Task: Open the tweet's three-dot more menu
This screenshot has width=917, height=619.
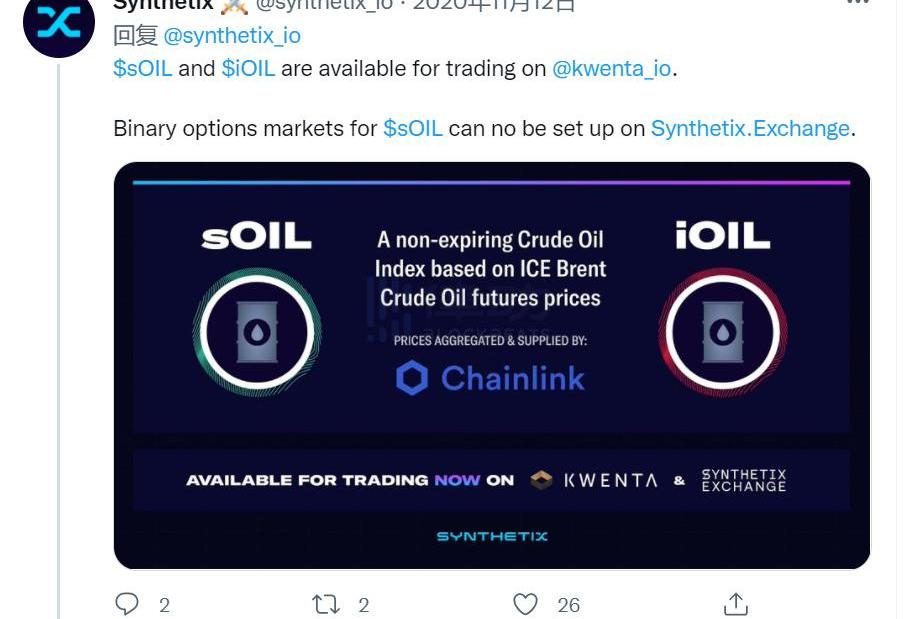Action: click(858, 2)
